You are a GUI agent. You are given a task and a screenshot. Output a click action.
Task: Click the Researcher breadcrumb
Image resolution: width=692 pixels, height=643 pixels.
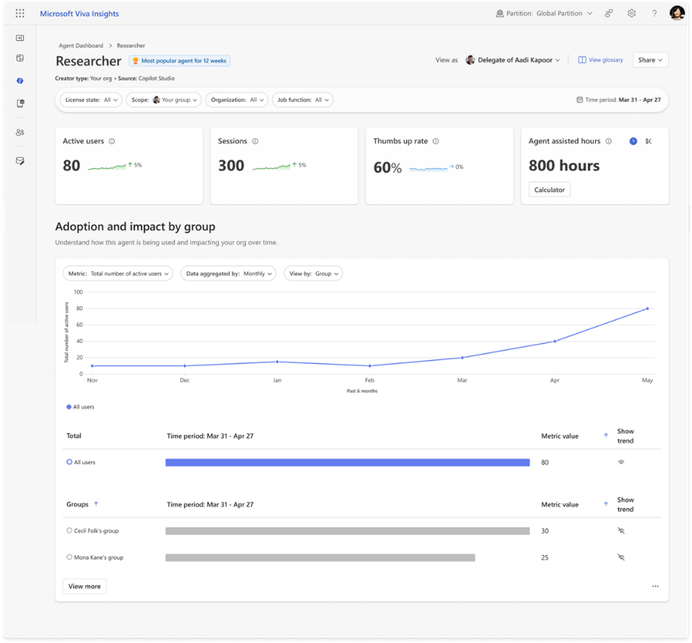point(131,45)
